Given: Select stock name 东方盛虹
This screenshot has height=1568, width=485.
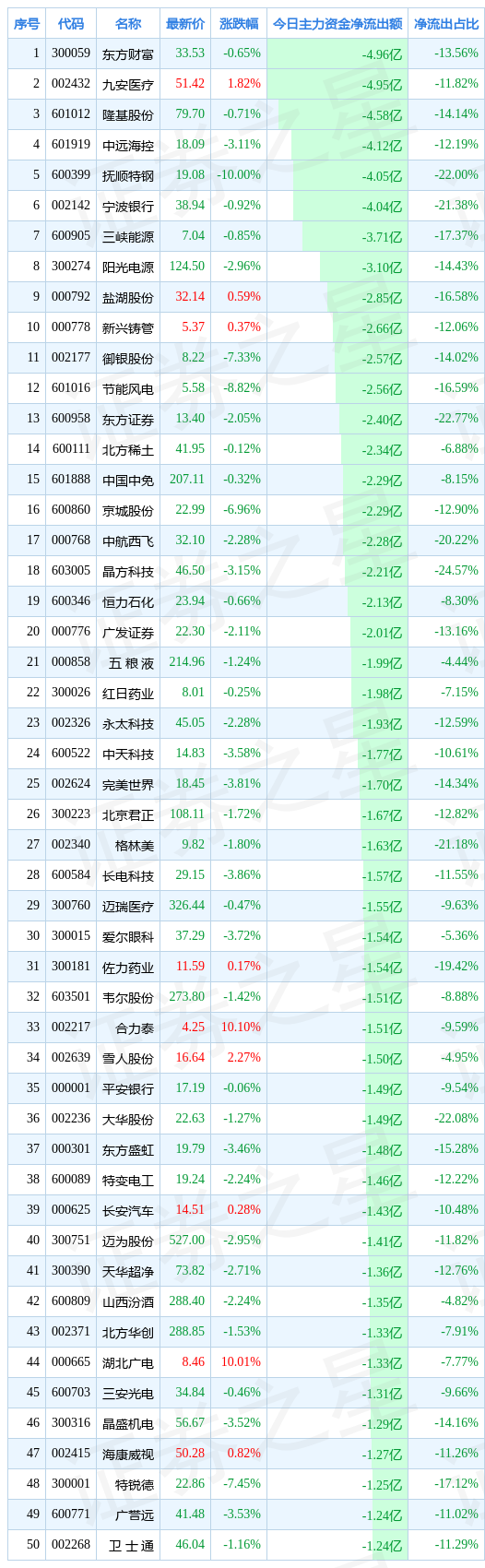Looking at the screenshot, I should tap(128, 1150).
